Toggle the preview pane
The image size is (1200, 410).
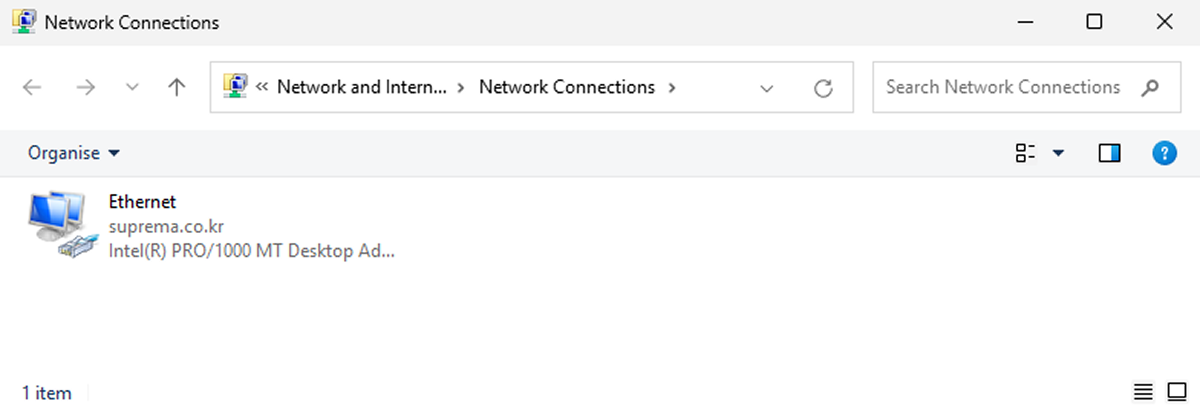click(x=1109, y=153)
